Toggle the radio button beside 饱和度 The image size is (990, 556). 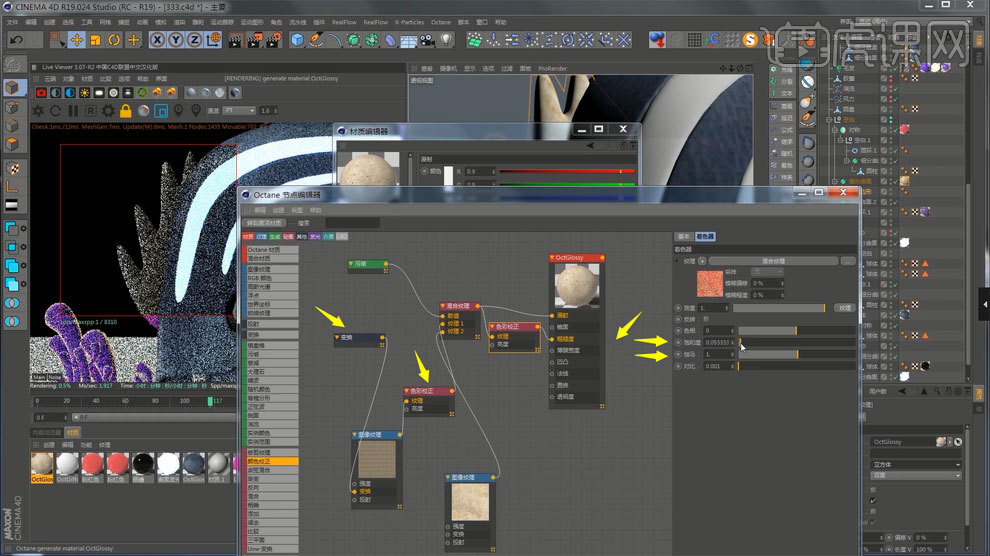pos(679,342)
